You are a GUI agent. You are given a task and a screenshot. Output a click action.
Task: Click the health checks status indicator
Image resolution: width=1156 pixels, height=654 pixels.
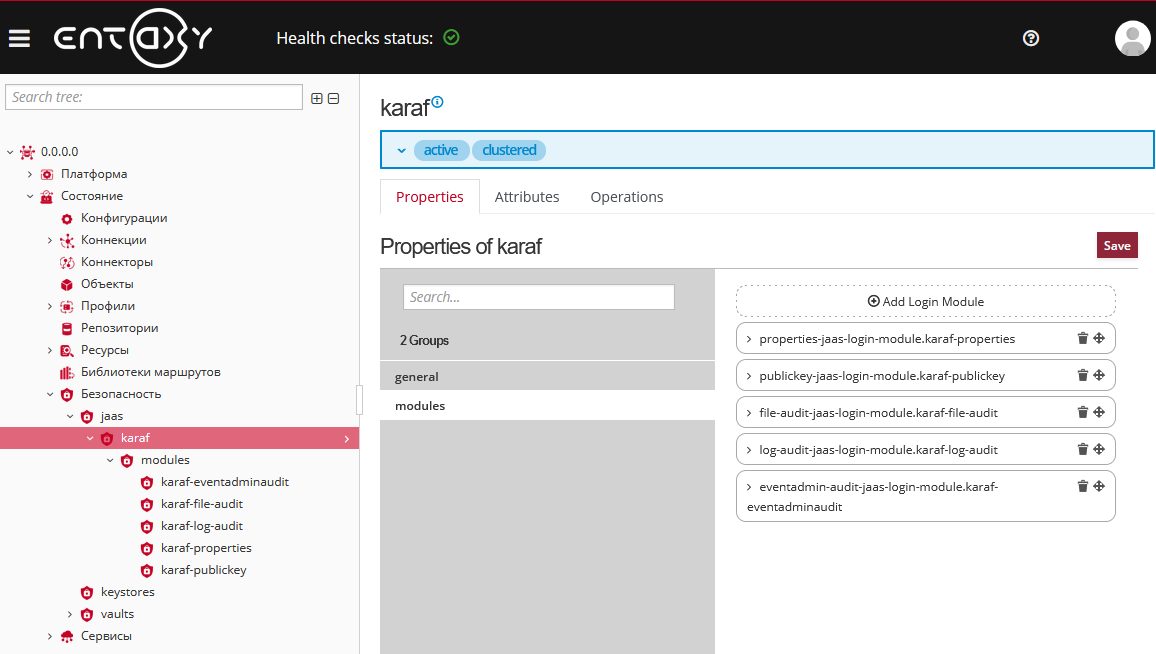coord(451,38)
